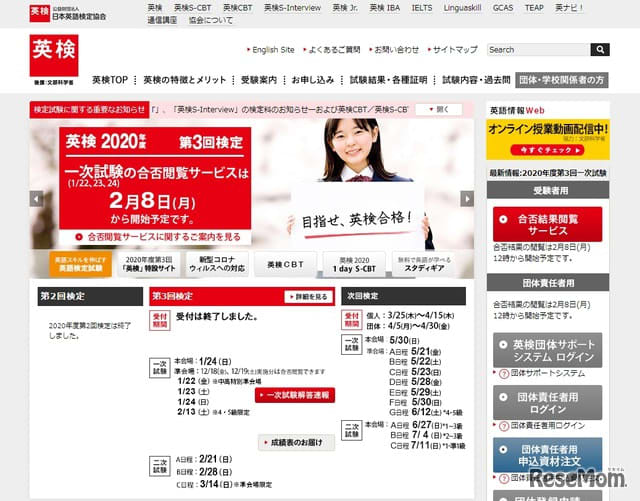Image resolution: width=640 pixels, height=501 pixels.
Task: Open 英検 Jr. top link
Action: (345, 8)
